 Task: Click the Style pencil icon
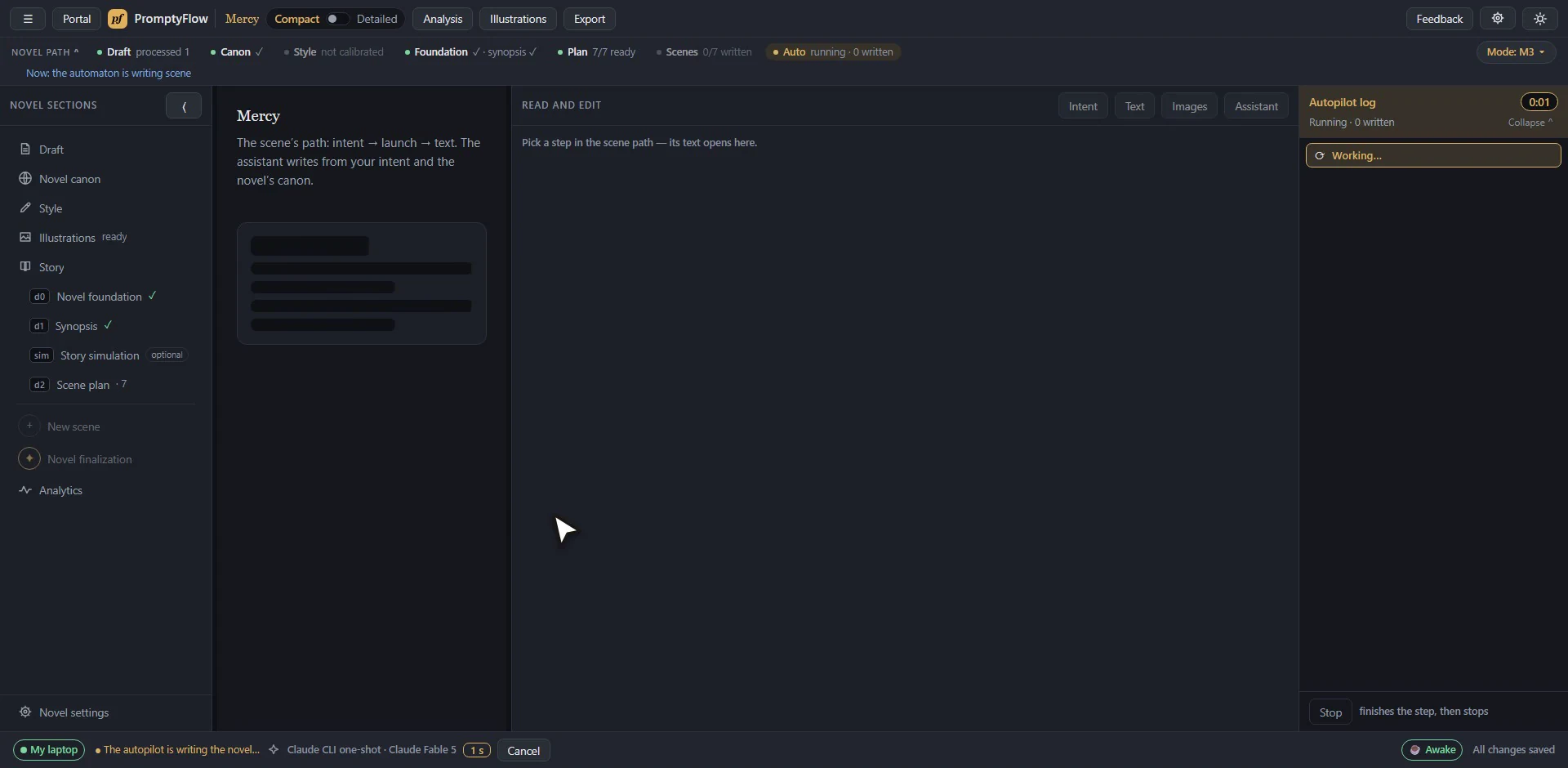(25, 208)
